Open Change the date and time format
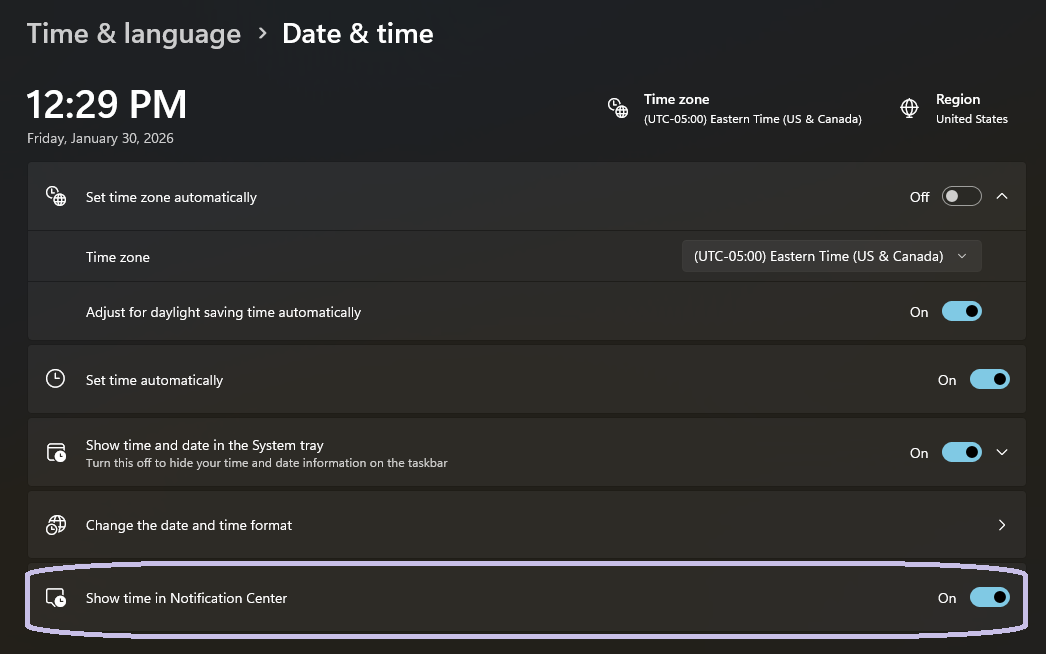 coord(525,524)
